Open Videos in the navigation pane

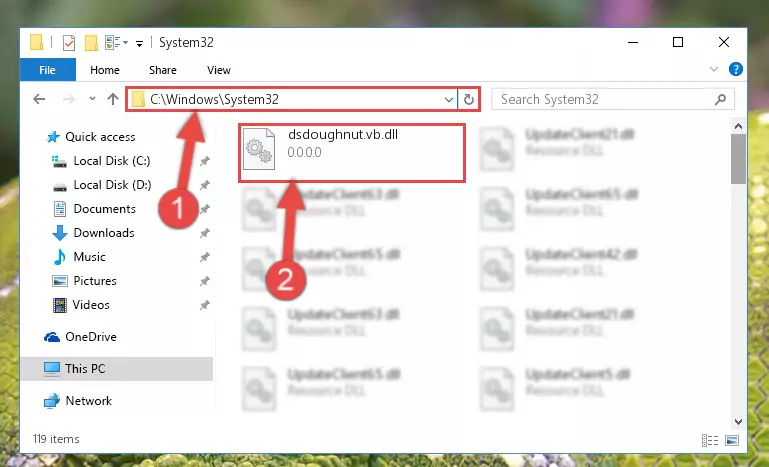(x=91, y=305)
